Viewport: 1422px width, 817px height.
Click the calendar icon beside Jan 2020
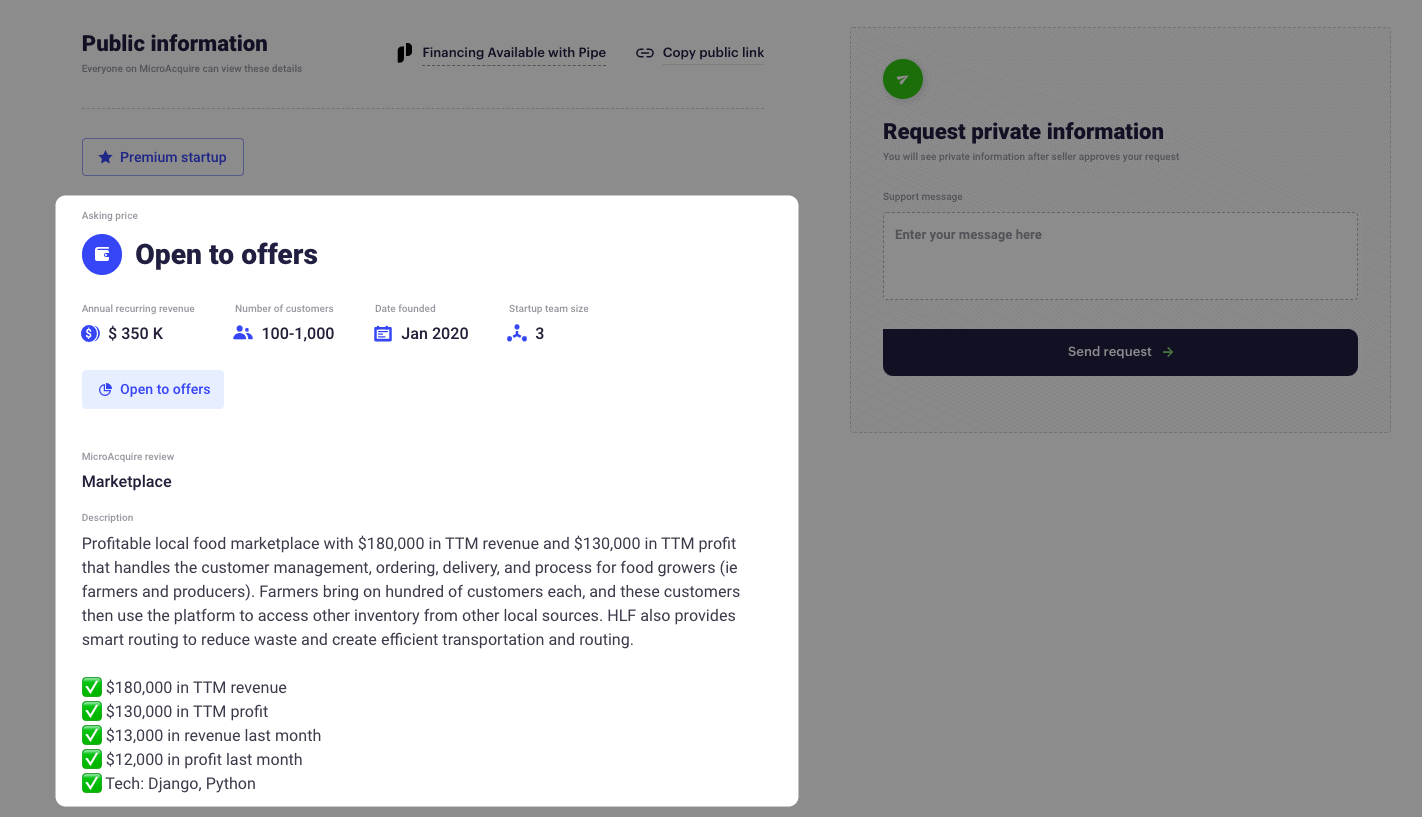(383, 334)
